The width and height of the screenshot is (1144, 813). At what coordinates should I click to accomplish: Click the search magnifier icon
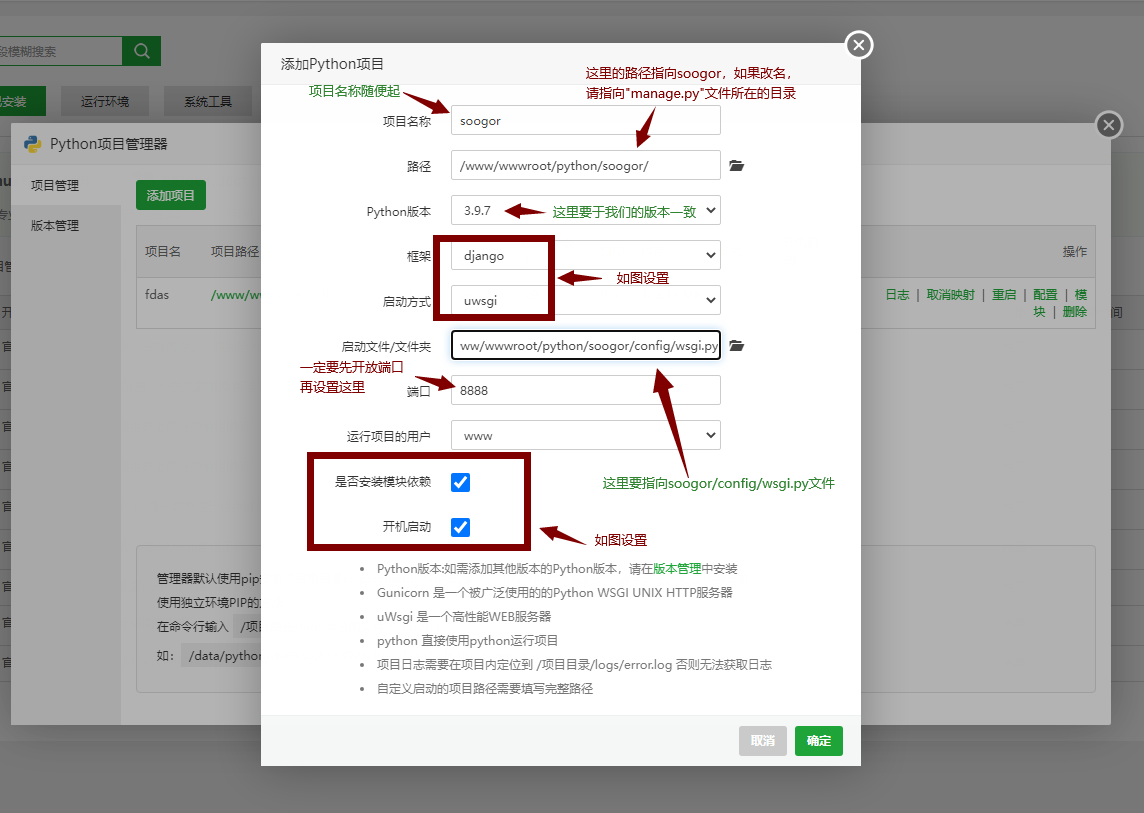(141, 50)
